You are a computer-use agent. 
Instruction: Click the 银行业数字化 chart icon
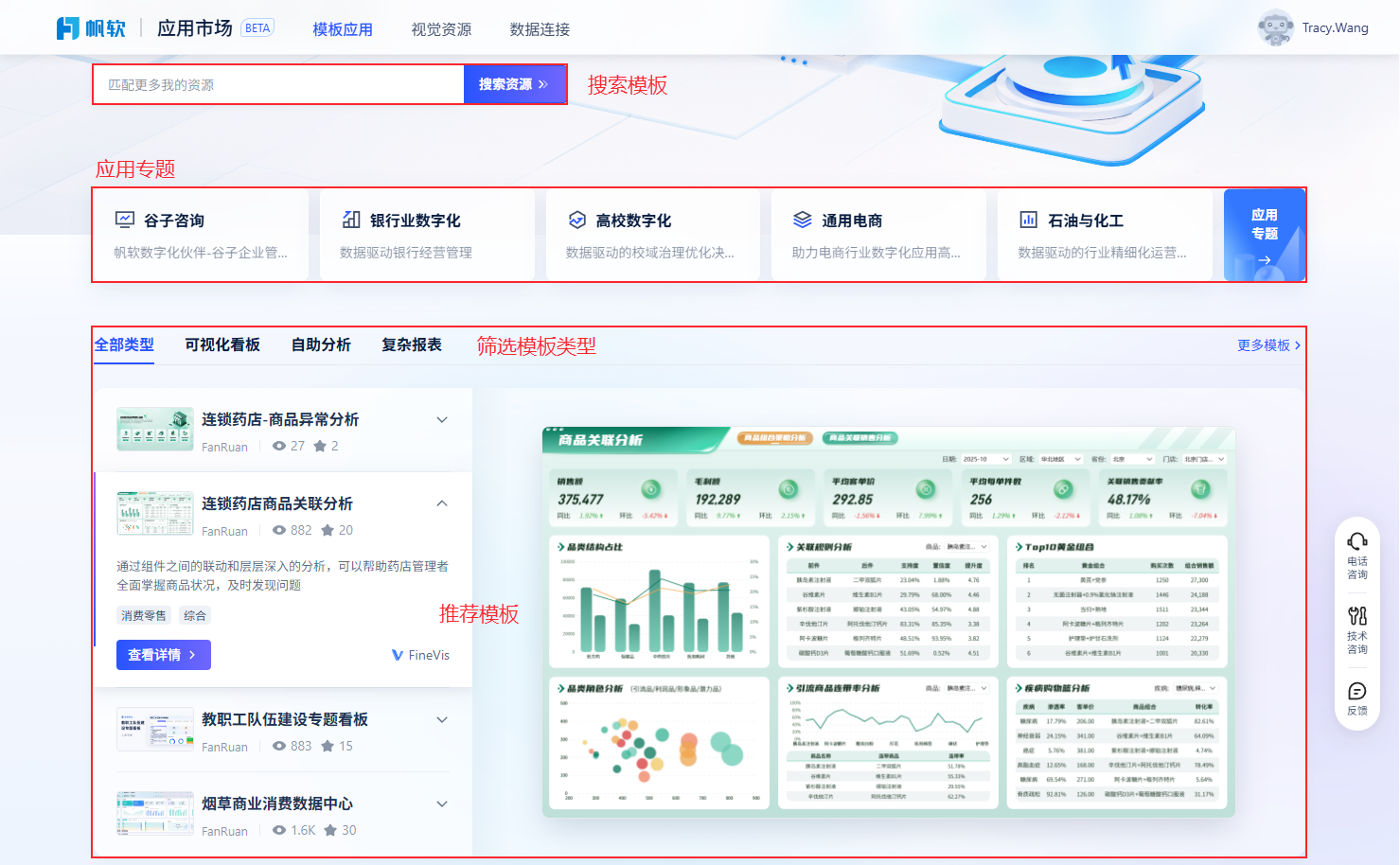pyautogui.click(x=351, y=220)
